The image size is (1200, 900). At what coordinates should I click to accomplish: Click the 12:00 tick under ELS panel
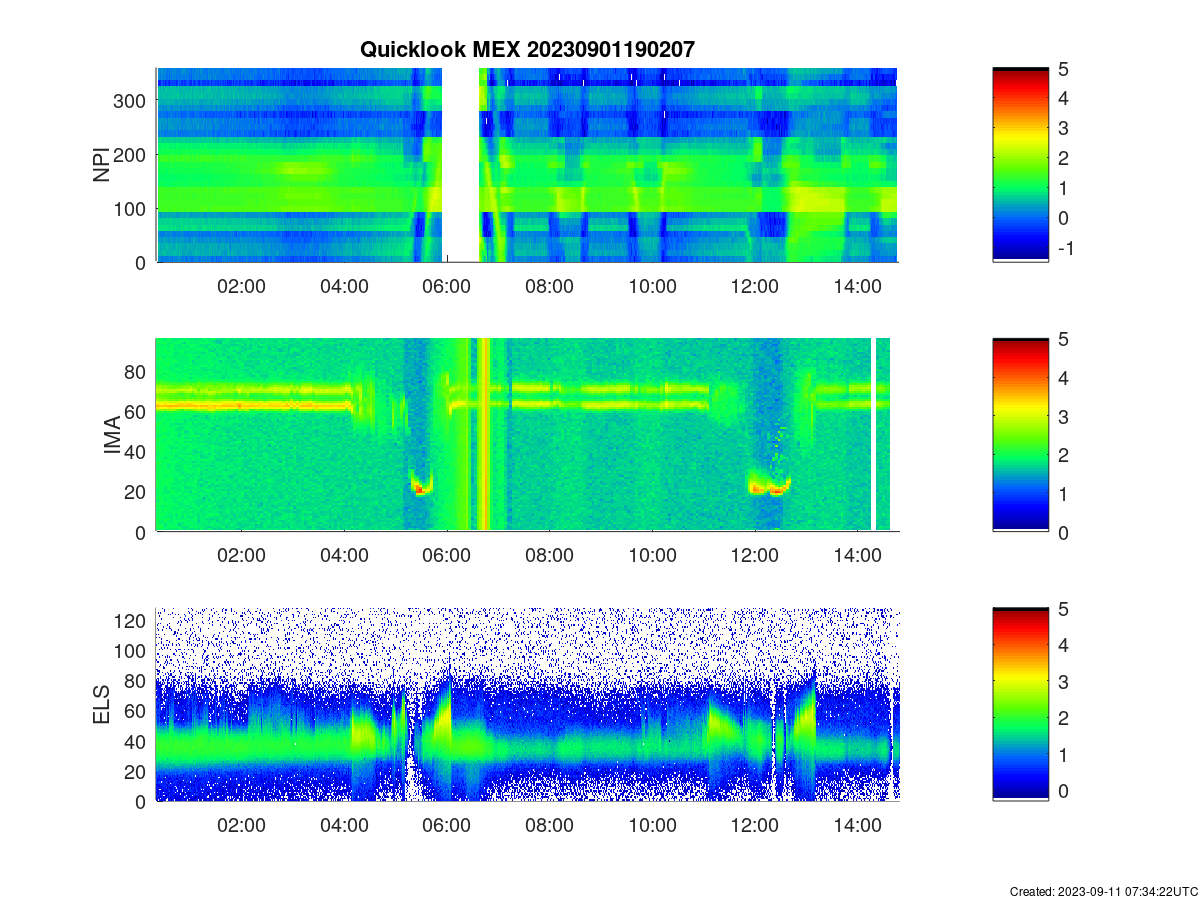755,826
